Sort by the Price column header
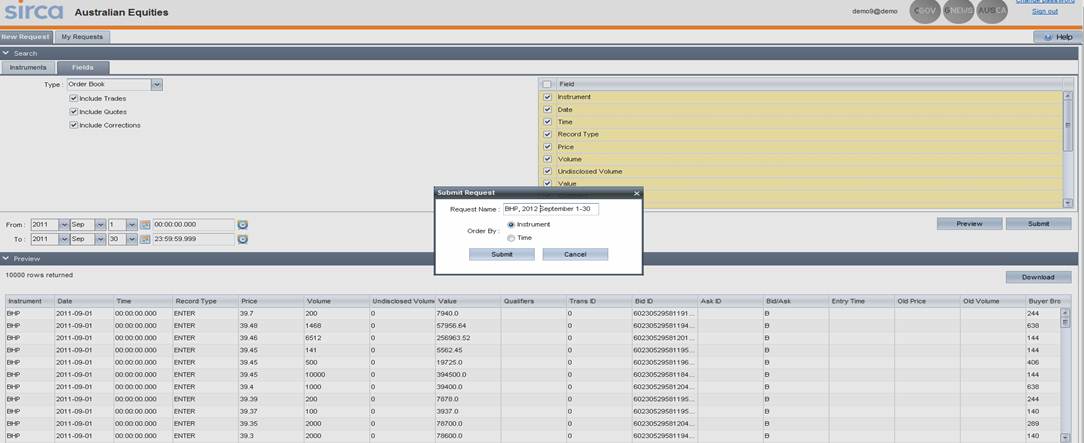The image size is (1084, 443). click(x=270, y=301)
